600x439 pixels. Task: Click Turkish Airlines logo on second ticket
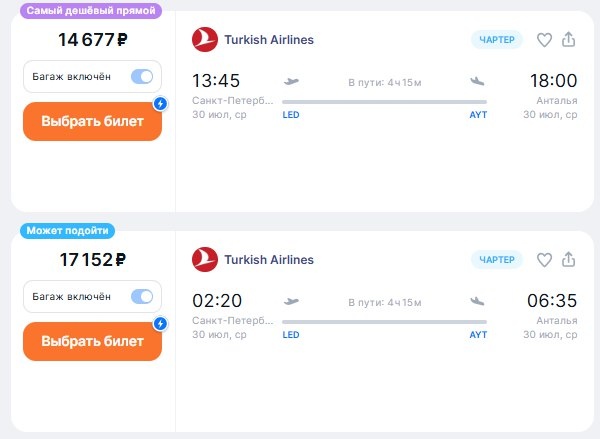(204, 260)
